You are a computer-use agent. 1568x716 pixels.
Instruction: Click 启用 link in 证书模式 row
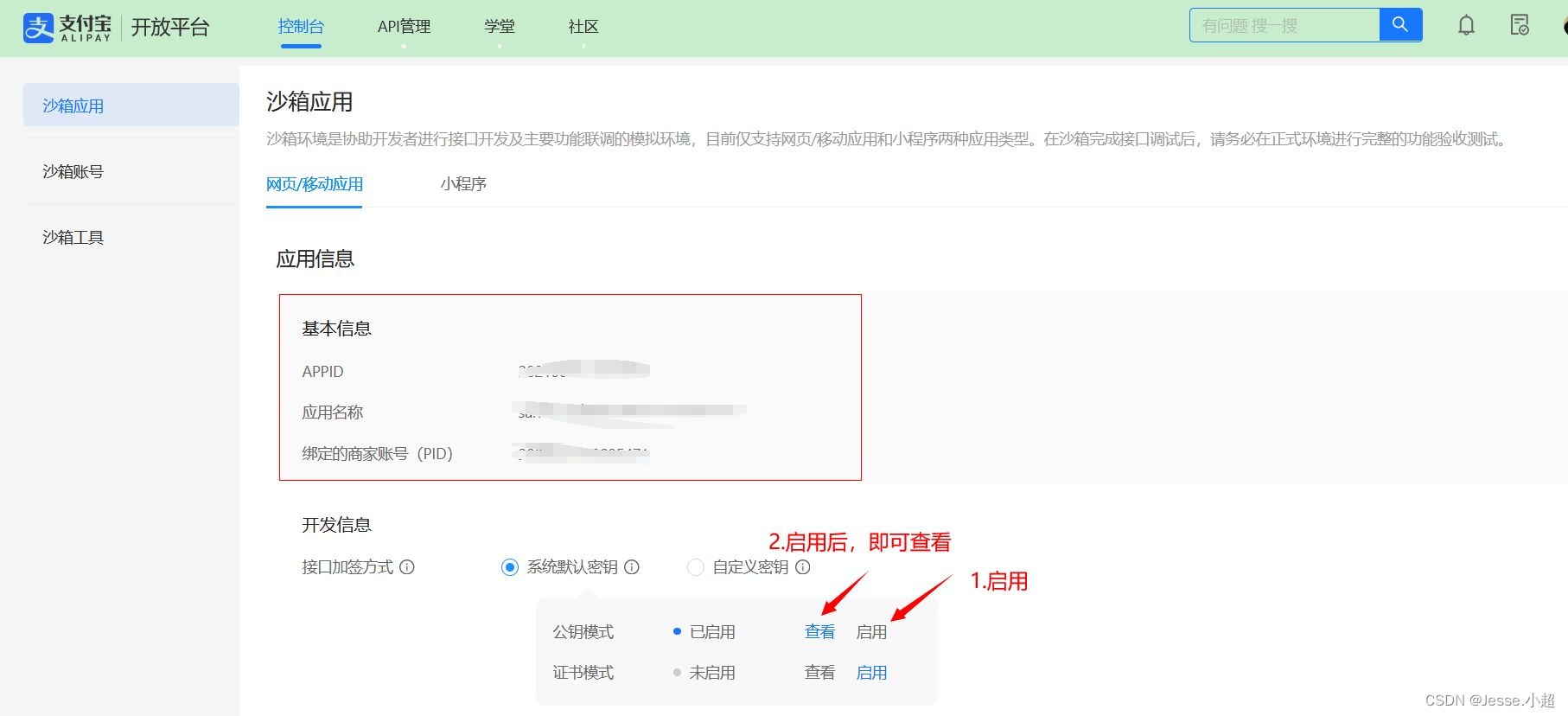tap(871, 673)
